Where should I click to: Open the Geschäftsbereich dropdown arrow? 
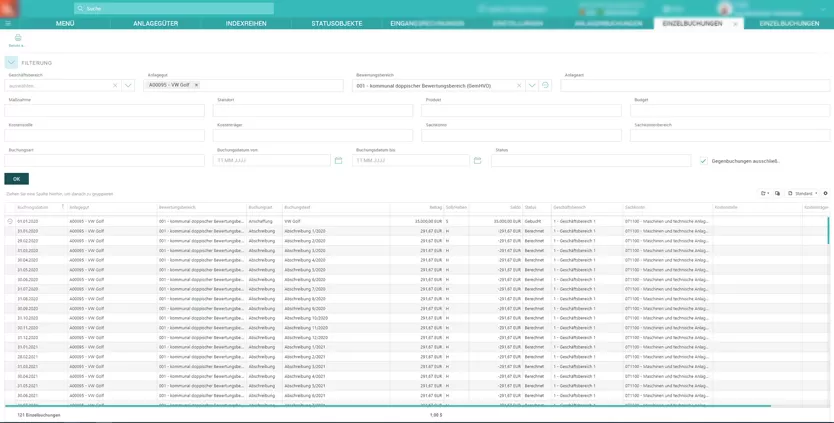tap(128, 86)
